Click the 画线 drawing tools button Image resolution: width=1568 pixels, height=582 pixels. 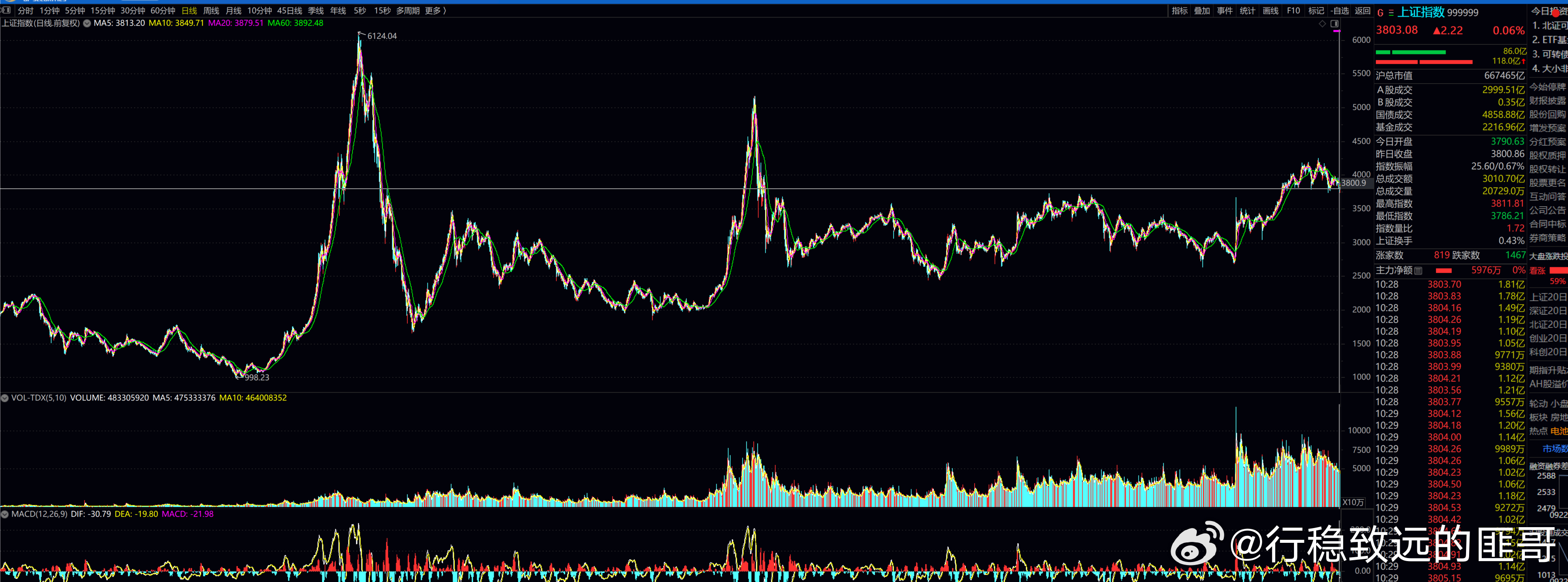coord(1270,11)
